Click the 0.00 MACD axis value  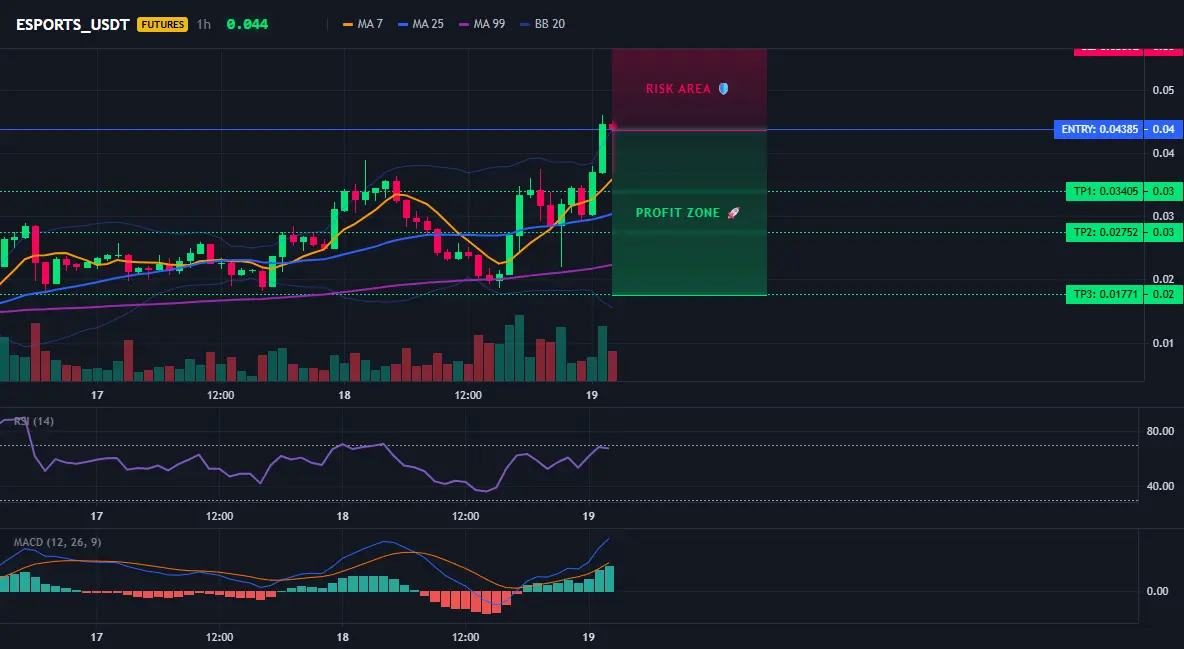[x=1158, y=591]
